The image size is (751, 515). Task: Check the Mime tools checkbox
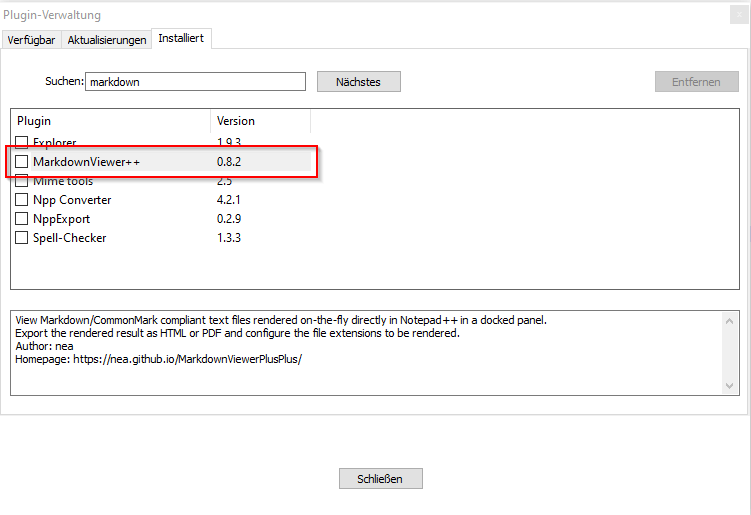point(22,181)
